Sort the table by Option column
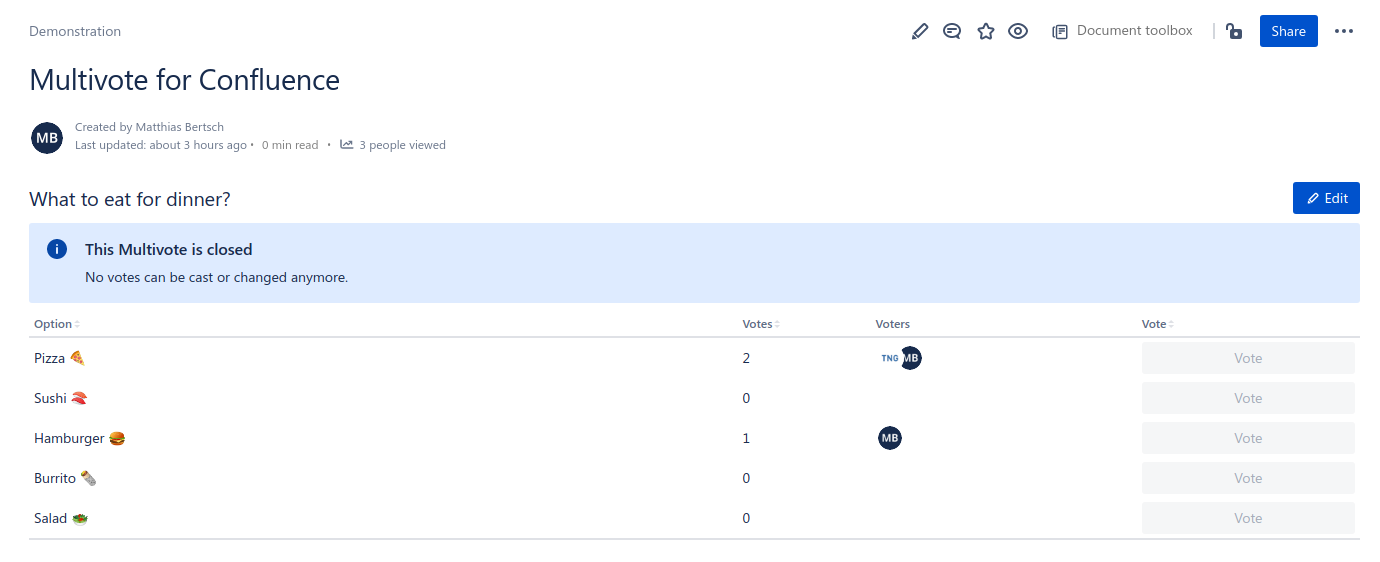The image size is (1380, 562). 56,324
